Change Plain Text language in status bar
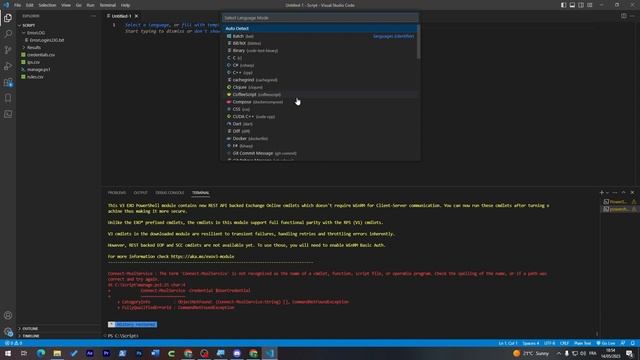 point(582,343)
